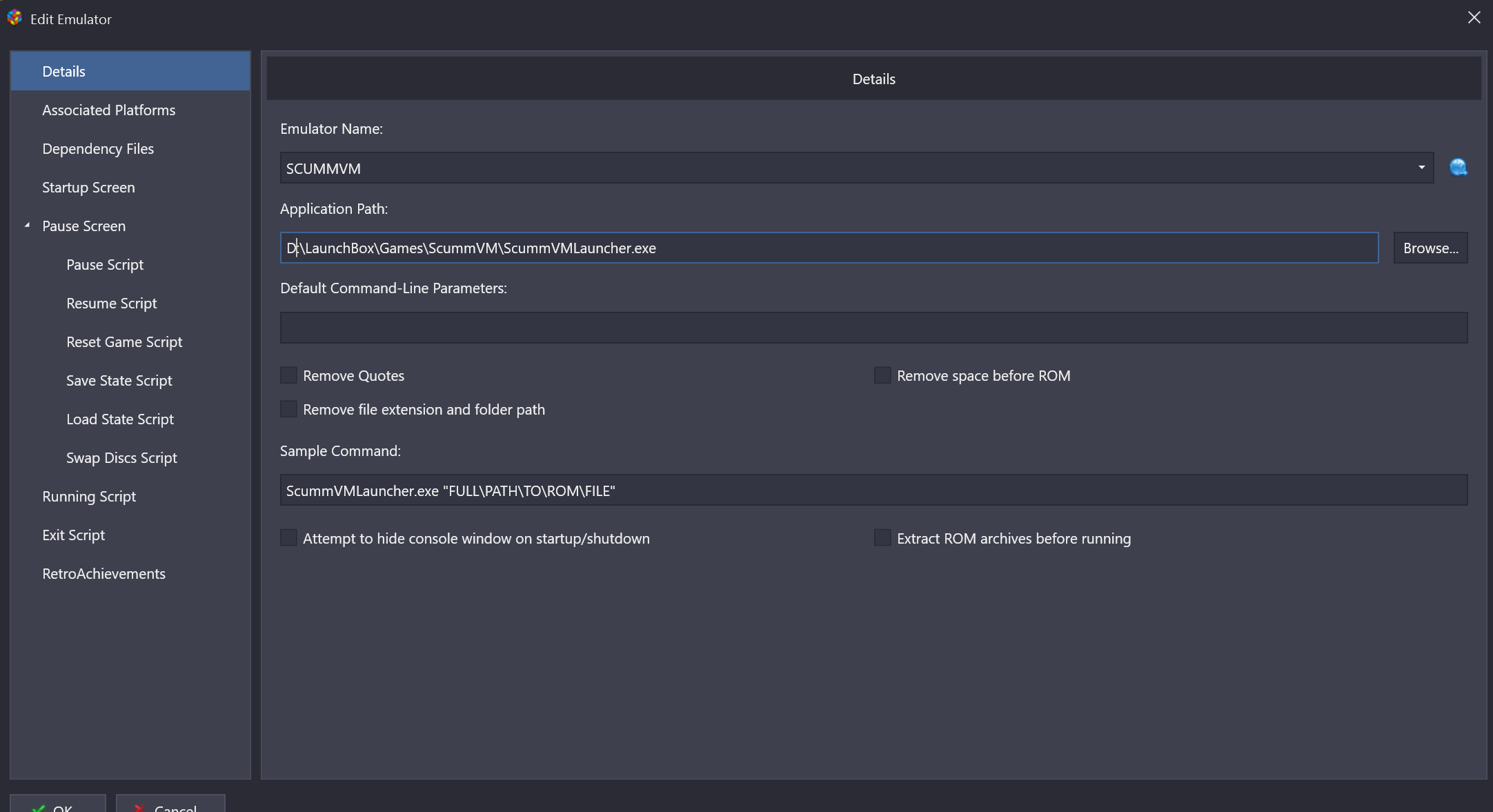The image size is (1493, 812).
Task: Focus the Default Command-Line Parameters field
Action: pos(873,328)
